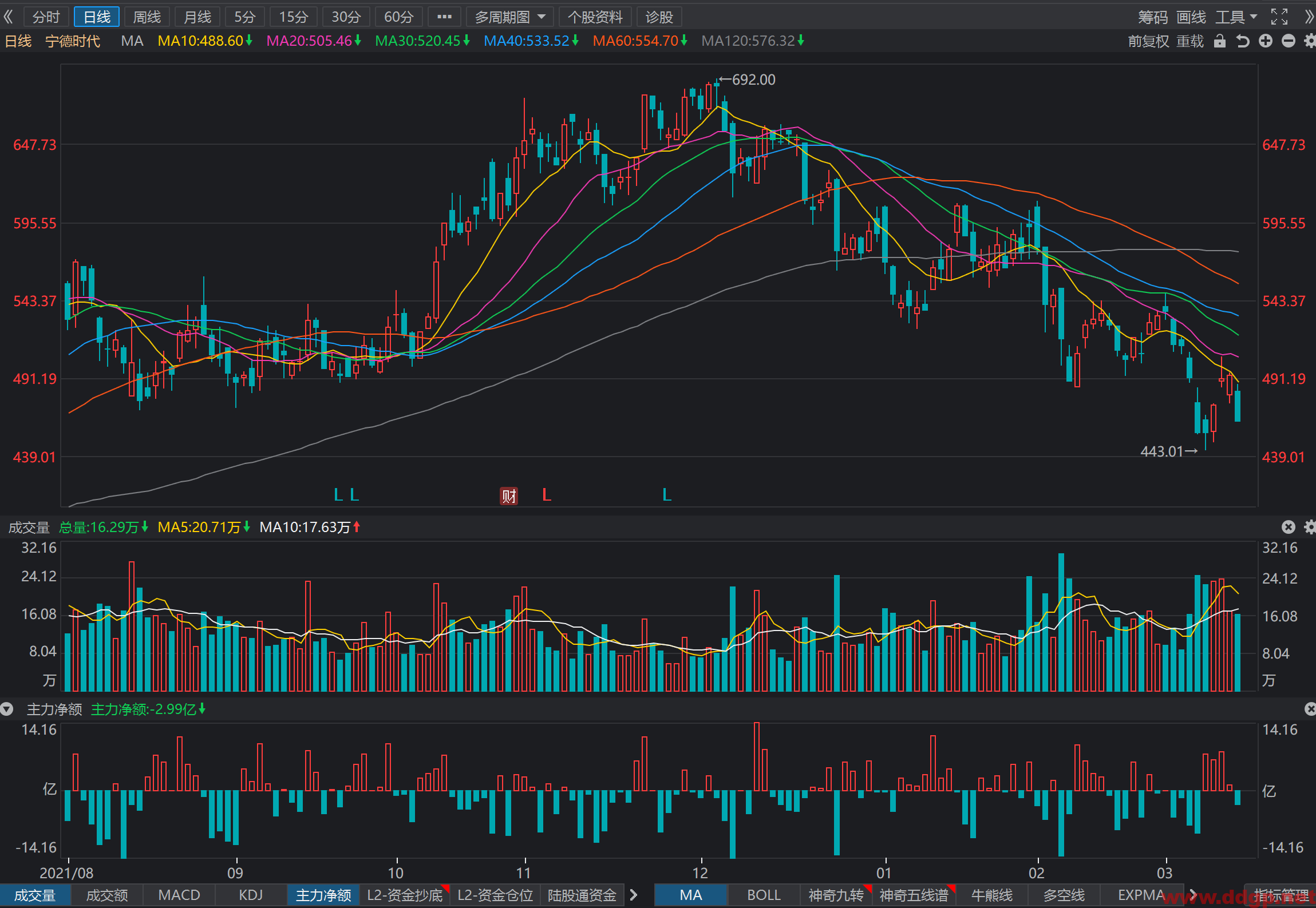Select the 60分 timeframe
The height and width of the screenshot is (908, 1316).
click(x=398, y=17)
